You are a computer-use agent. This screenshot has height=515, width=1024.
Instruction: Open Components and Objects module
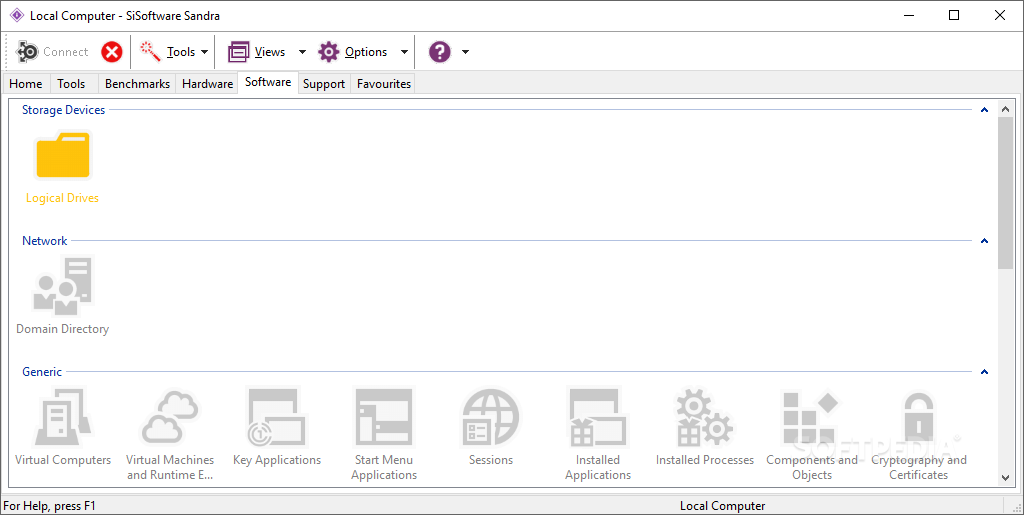(x=812, y=435)
